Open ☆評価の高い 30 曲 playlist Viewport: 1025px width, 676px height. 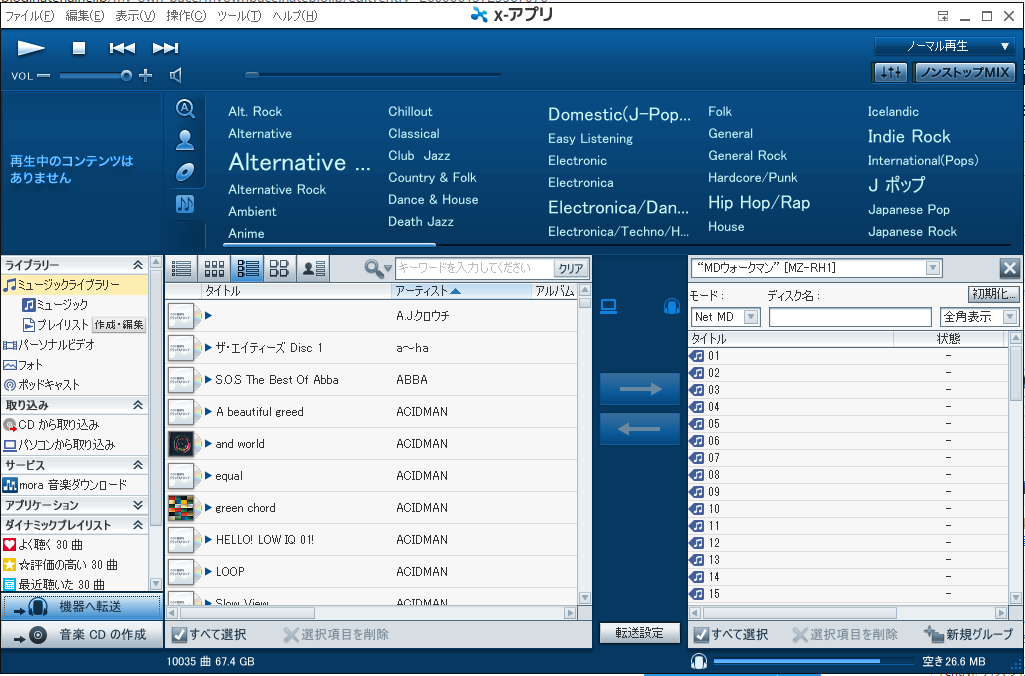point(60,565)
